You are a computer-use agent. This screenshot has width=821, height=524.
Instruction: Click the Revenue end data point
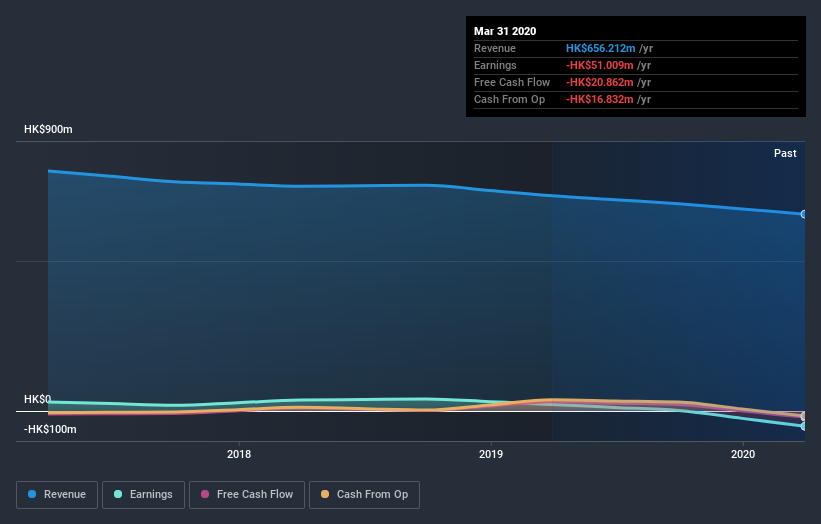click(x=804, y=214)
